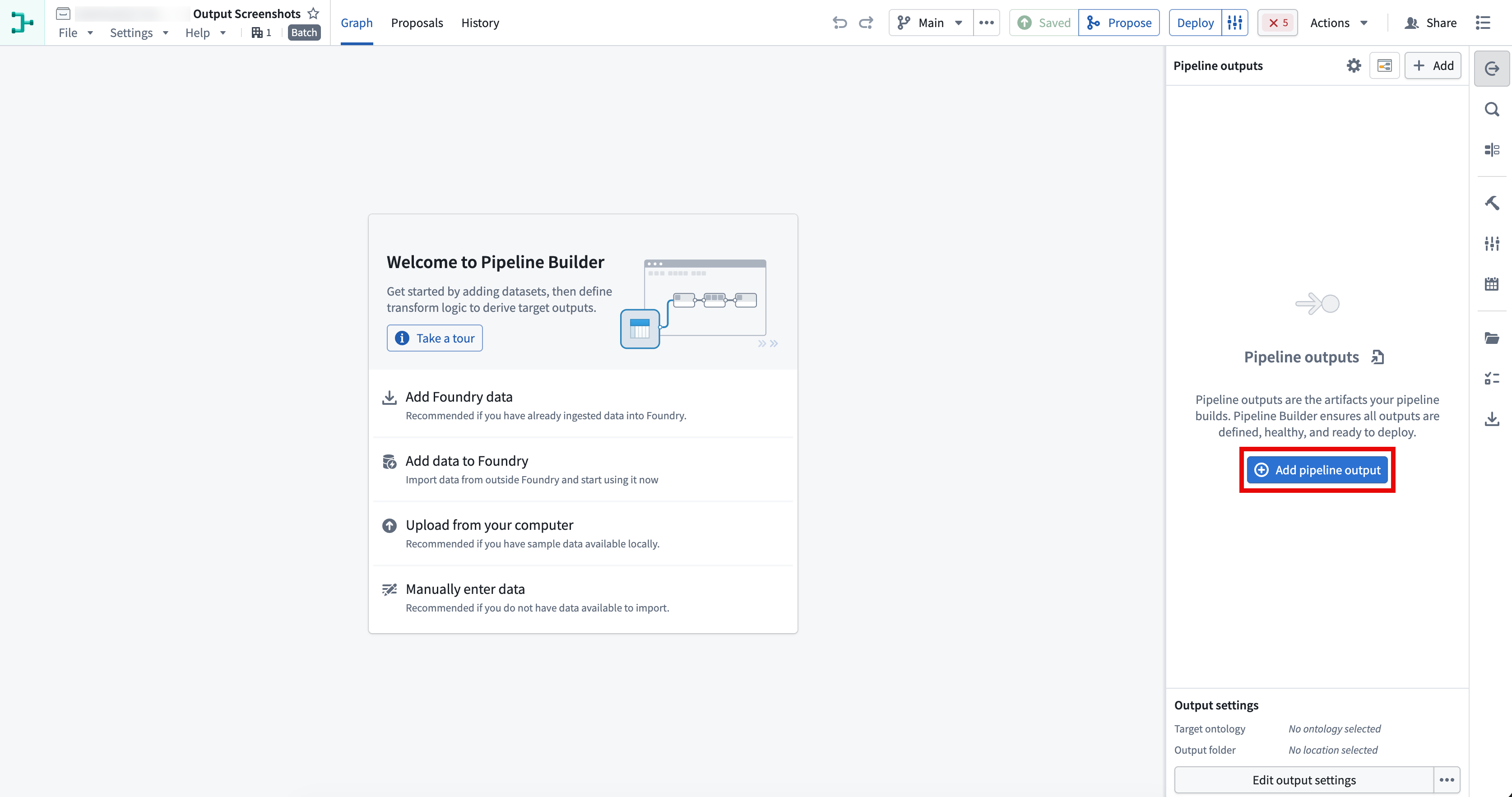Open the search sidebar icon
The image size is (1512, 797).
pyautogui.click(x=1492, y=109)
